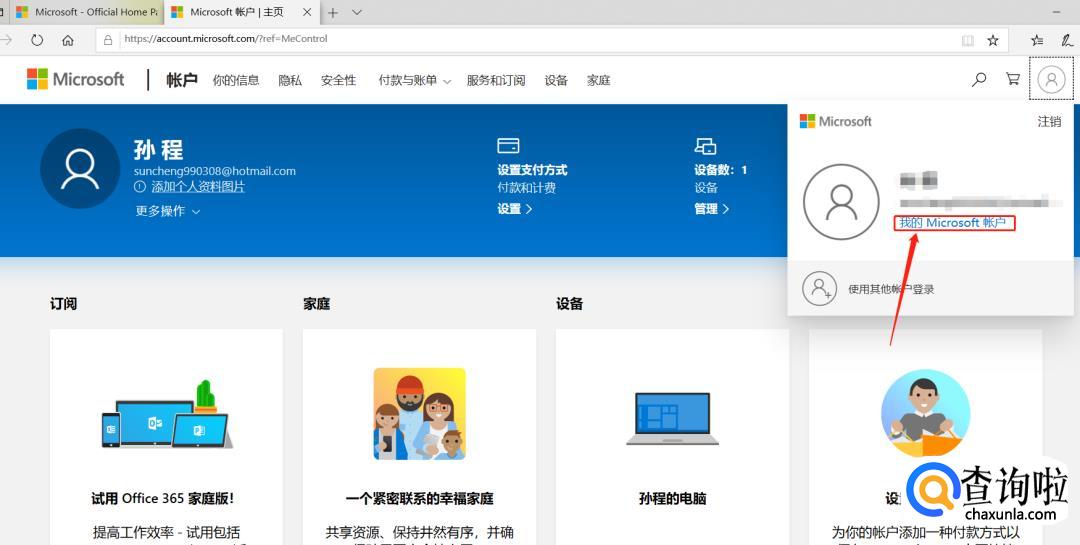Click the laptop illustration card image
Image resolution: width=1080 pixels, height=545 pixels.
672,418
